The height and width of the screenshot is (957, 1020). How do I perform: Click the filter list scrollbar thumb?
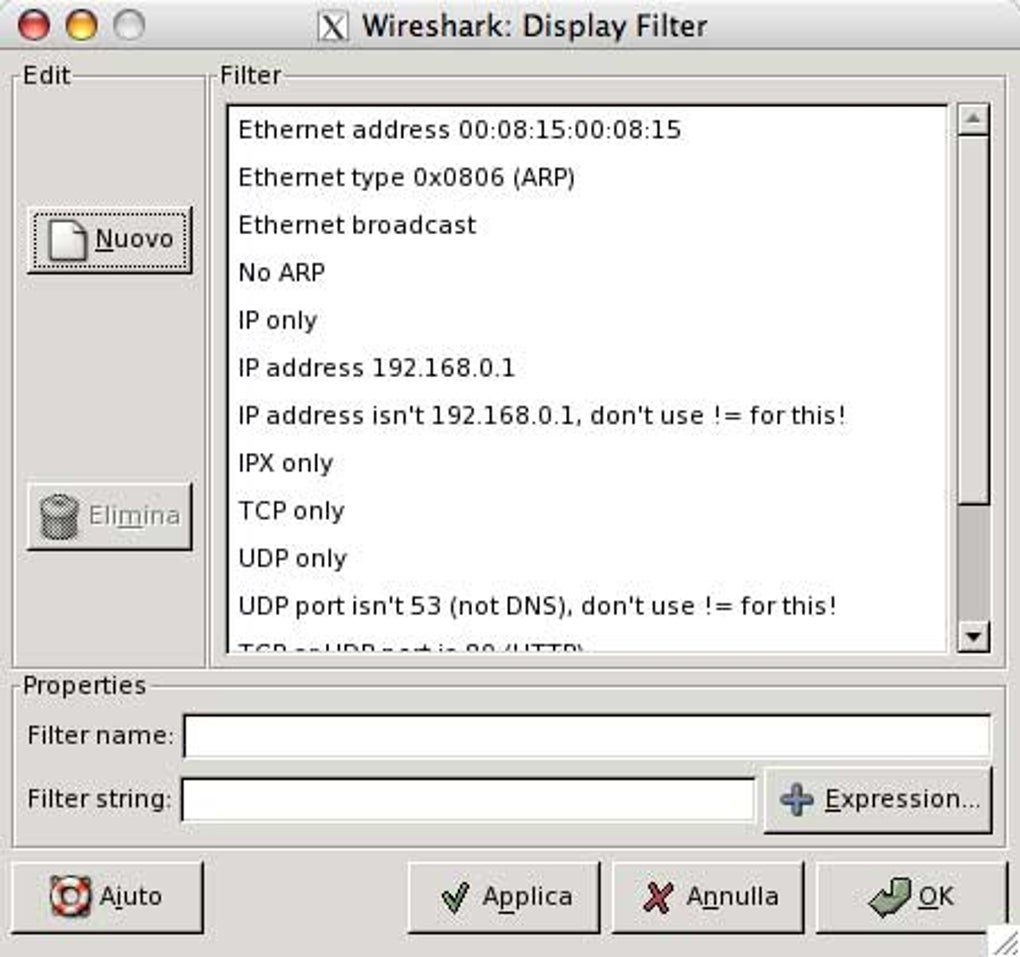pos(973,319)
